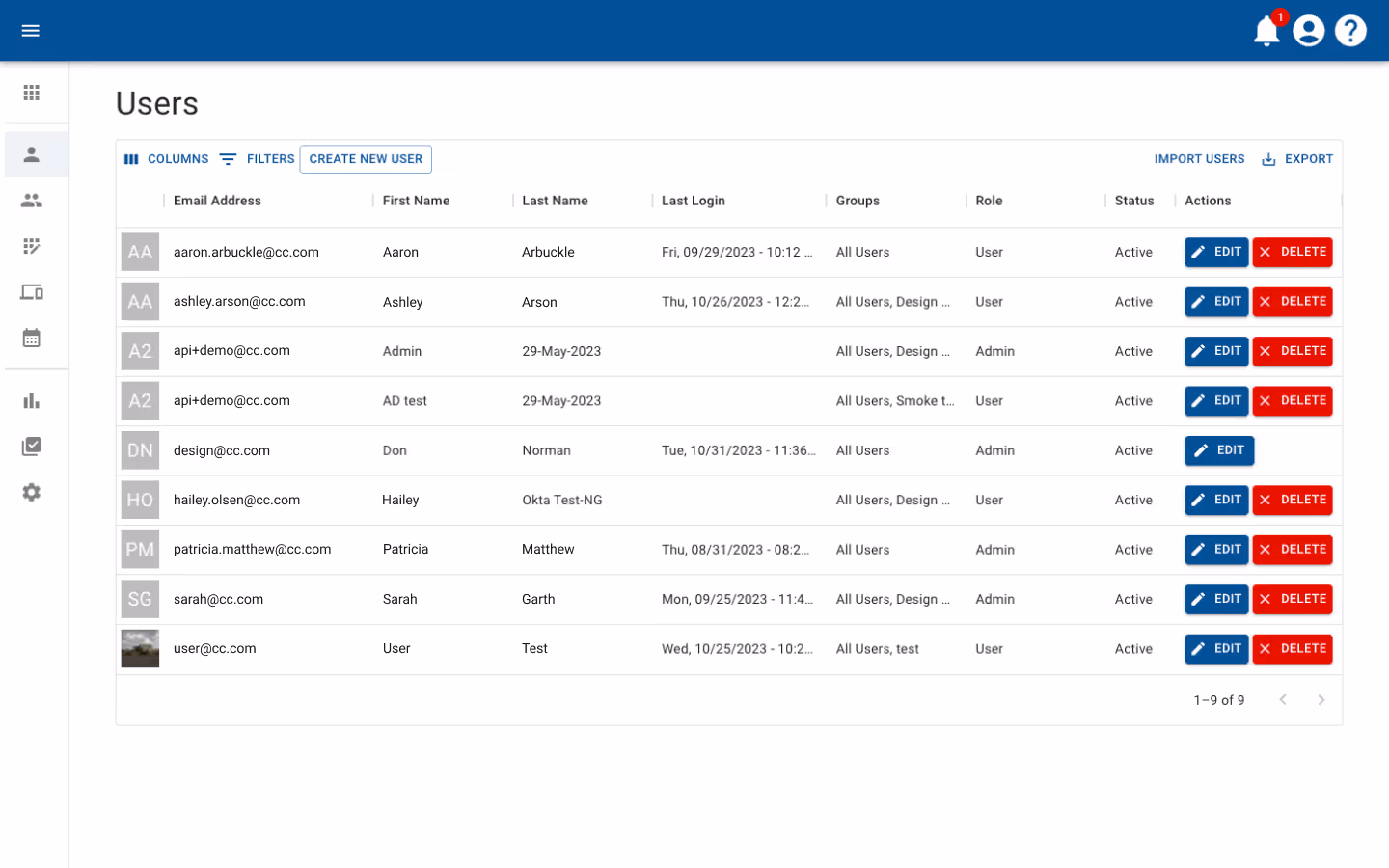The image size is (1389, 868).
Task: Click the Create New User button
Action: [366, 158]
